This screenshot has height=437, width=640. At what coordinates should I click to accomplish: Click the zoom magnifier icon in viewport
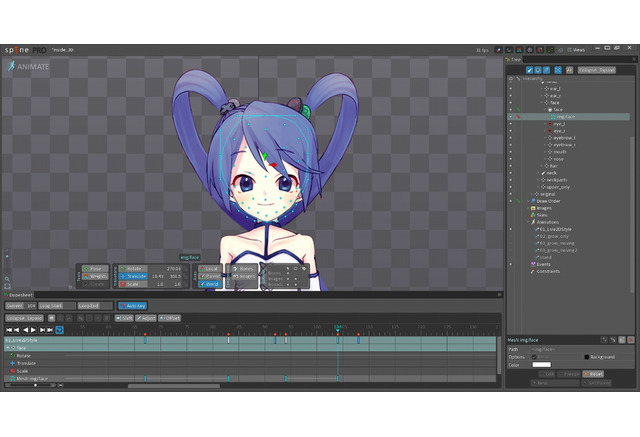tap(7, 280)
